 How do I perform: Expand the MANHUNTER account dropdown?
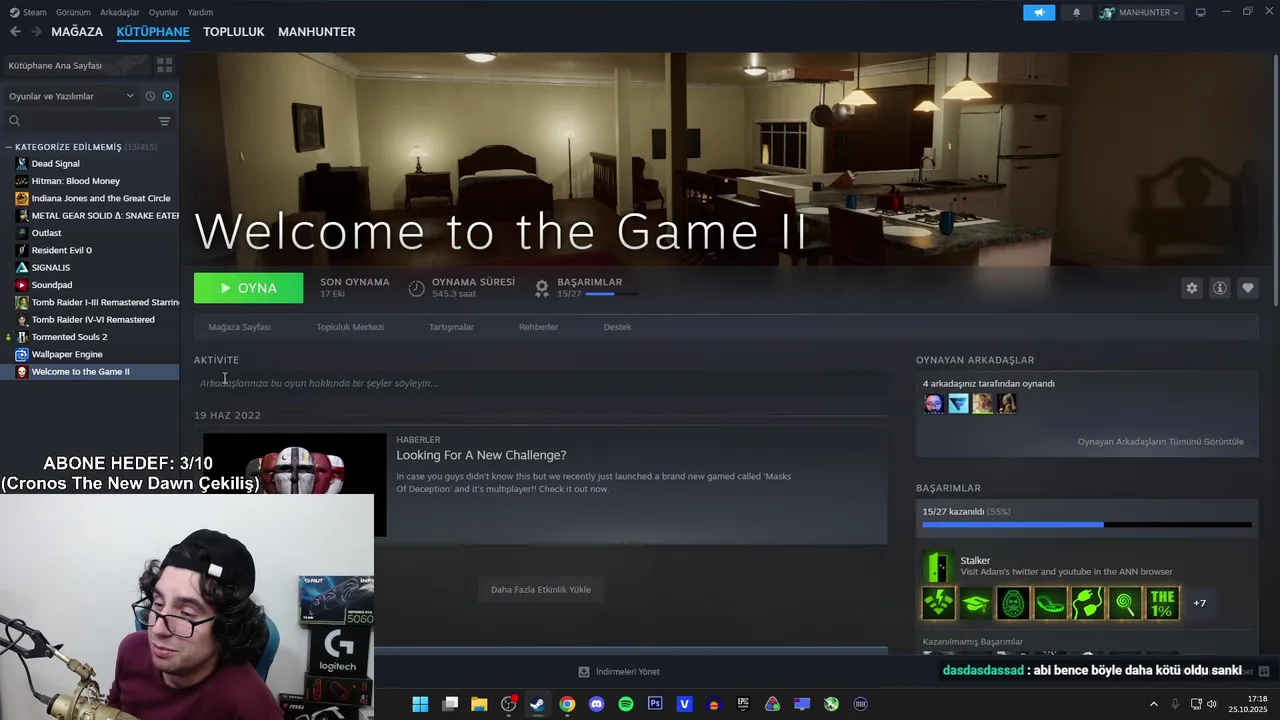[1141, 12]
